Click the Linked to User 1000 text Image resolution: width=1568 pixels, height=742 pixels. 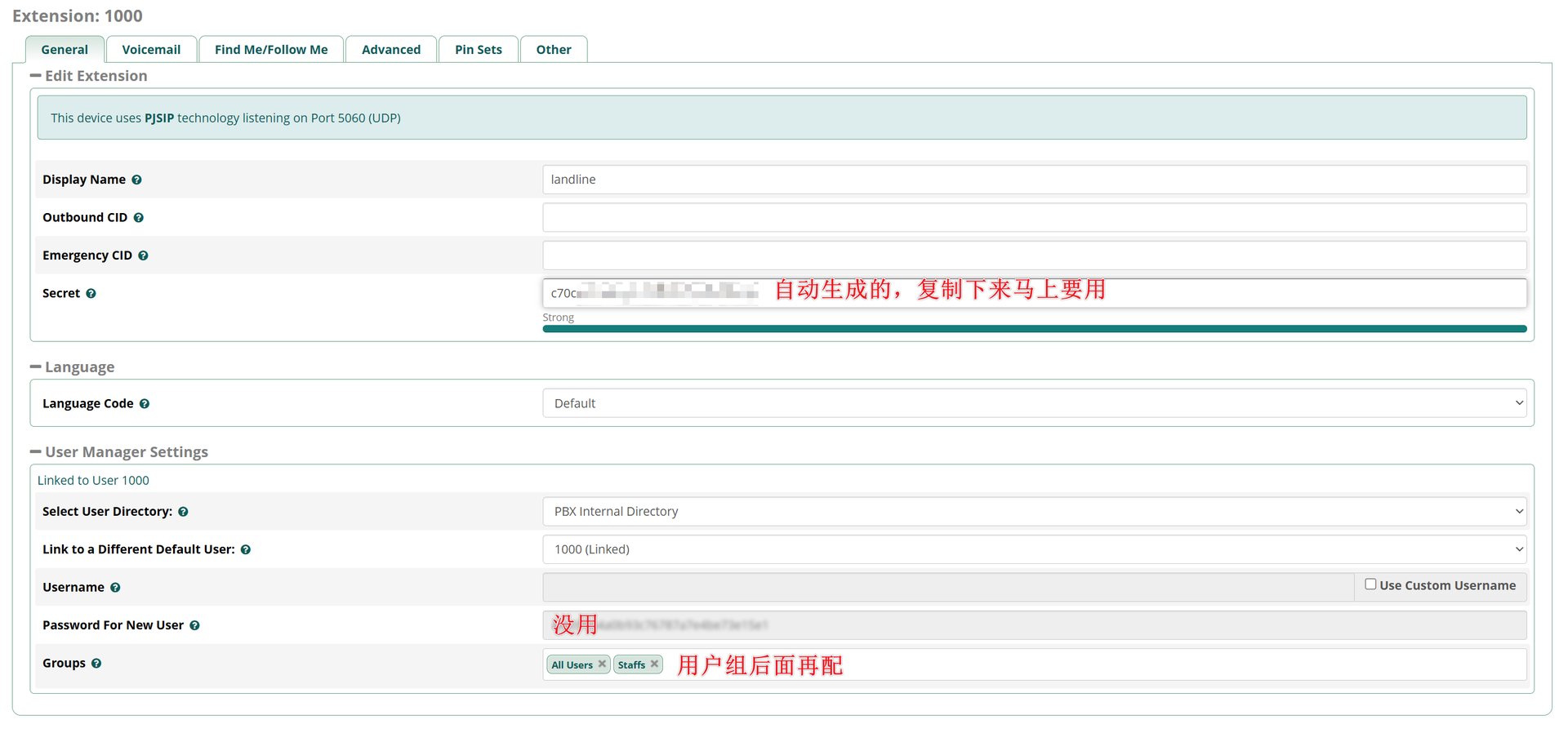pyautogui.click(x=93, y=481)
